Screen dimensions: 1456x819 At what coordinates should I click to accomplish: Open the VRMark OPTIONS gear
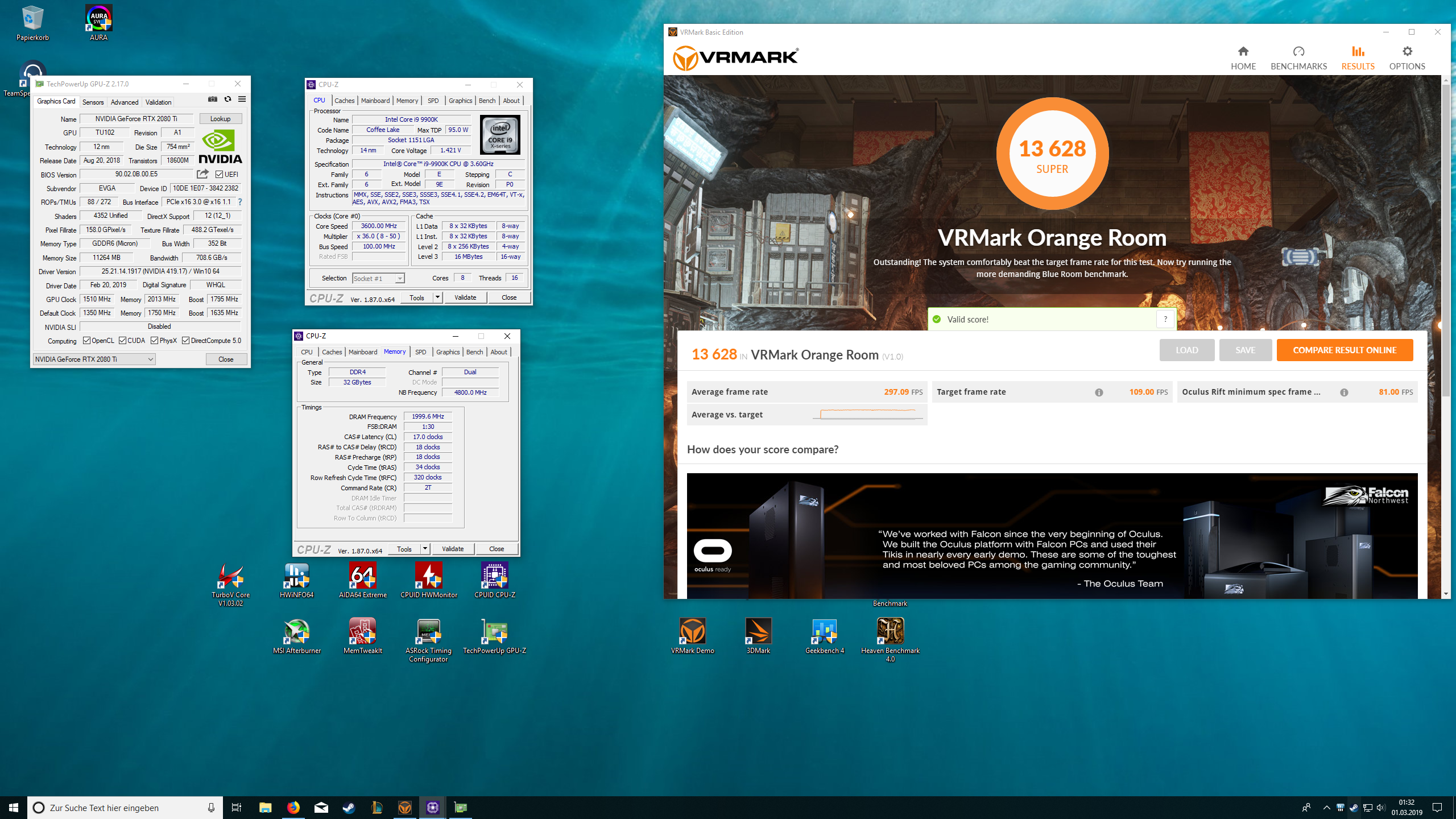(1407, 58)
